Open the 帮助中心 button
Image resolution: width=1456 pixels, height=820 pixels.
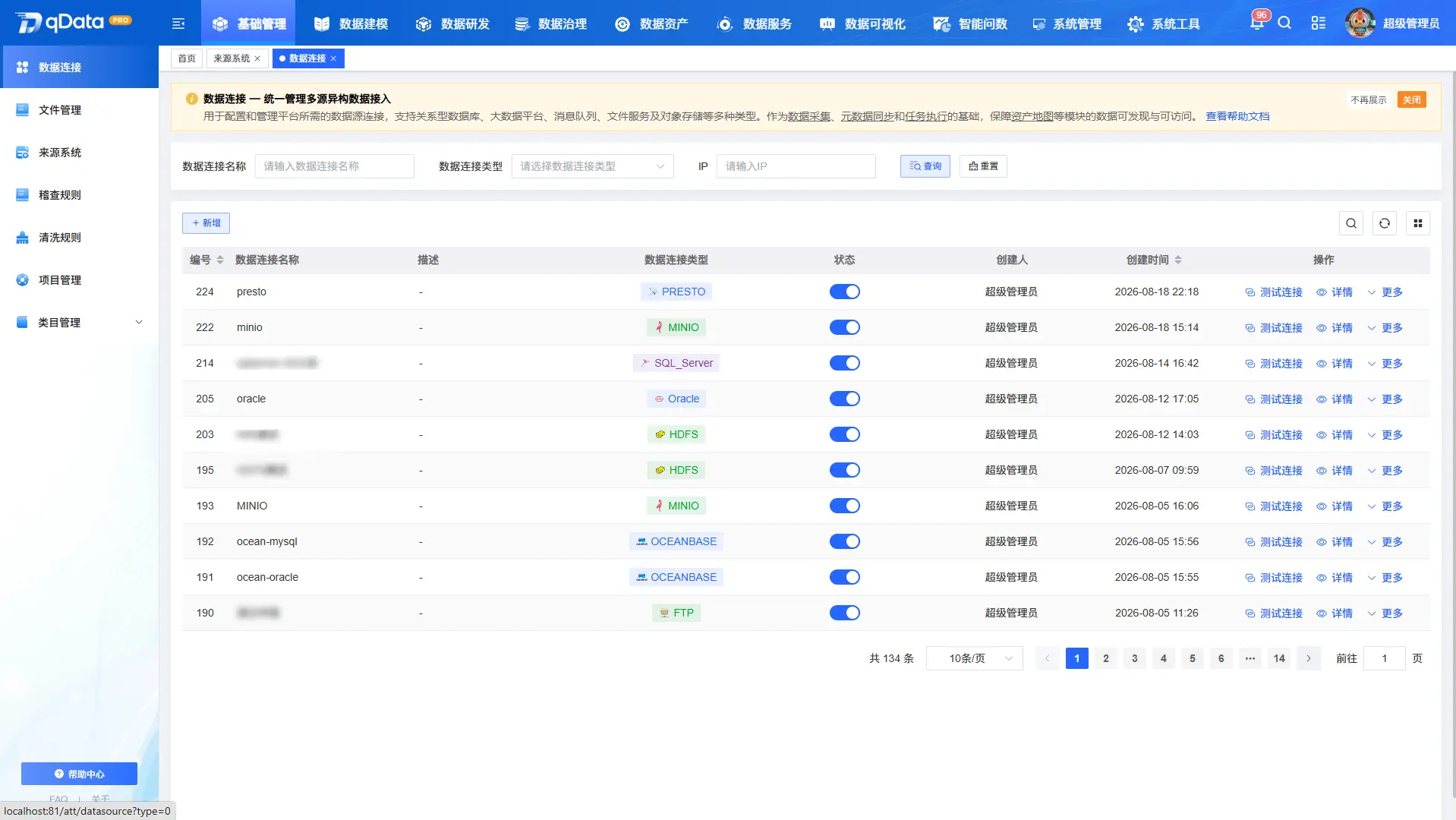(79, 774)
